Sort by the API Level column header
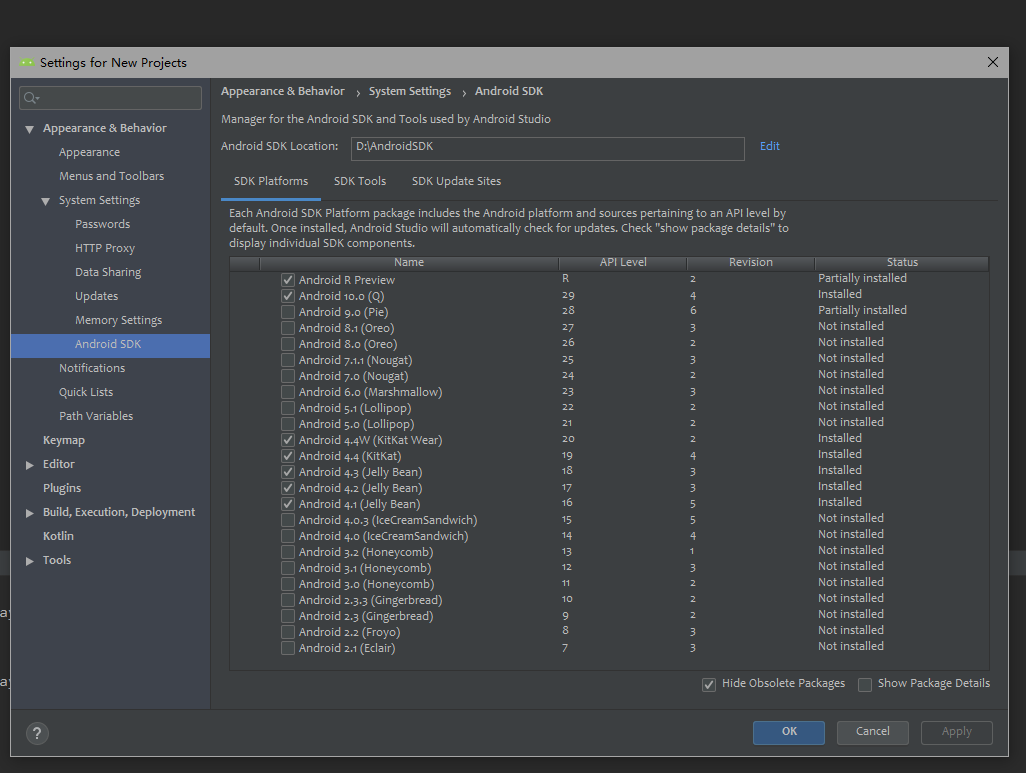 point(623,262)
